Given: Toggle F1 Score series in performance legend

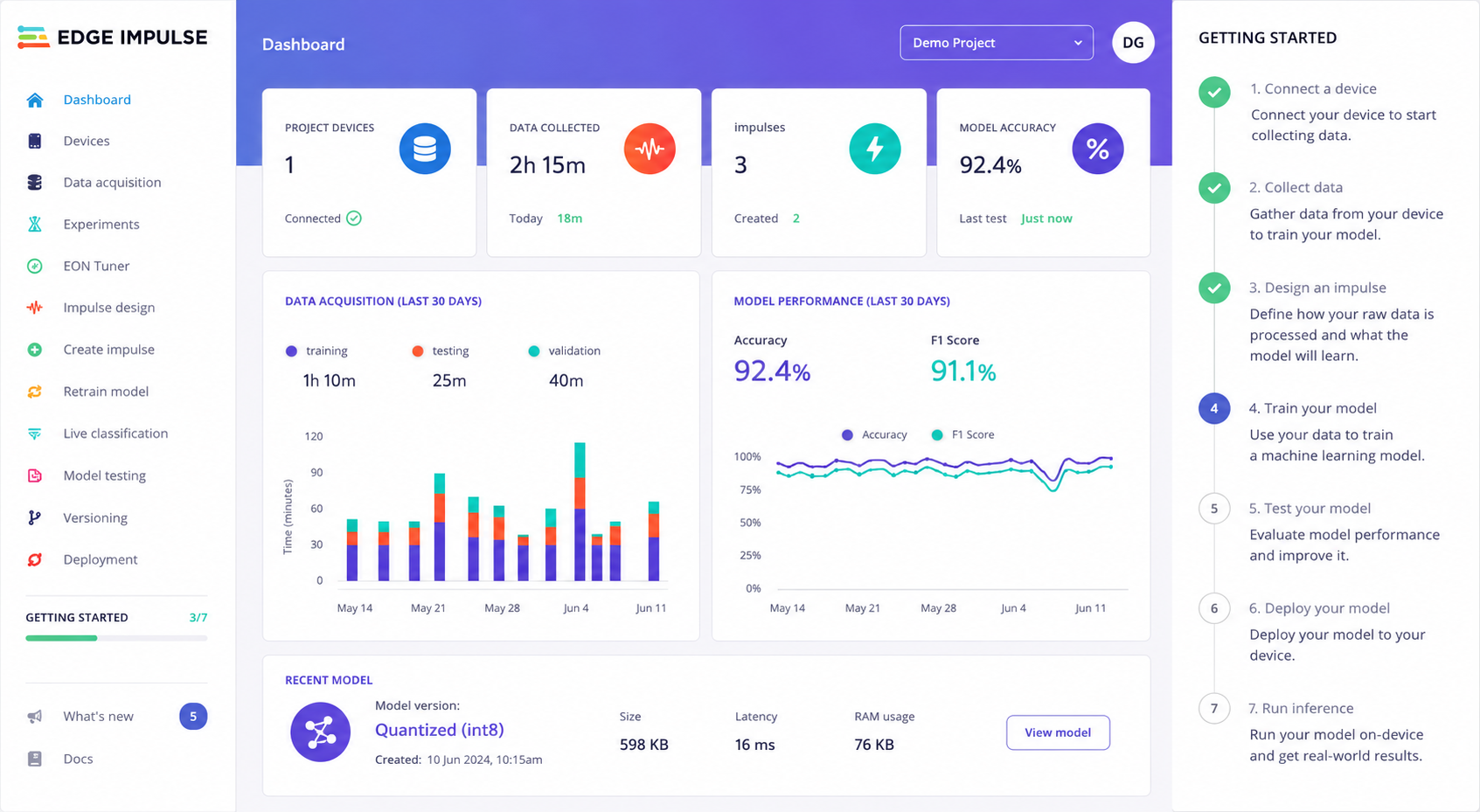Looking at the screenshot, I should click(963, 435).
